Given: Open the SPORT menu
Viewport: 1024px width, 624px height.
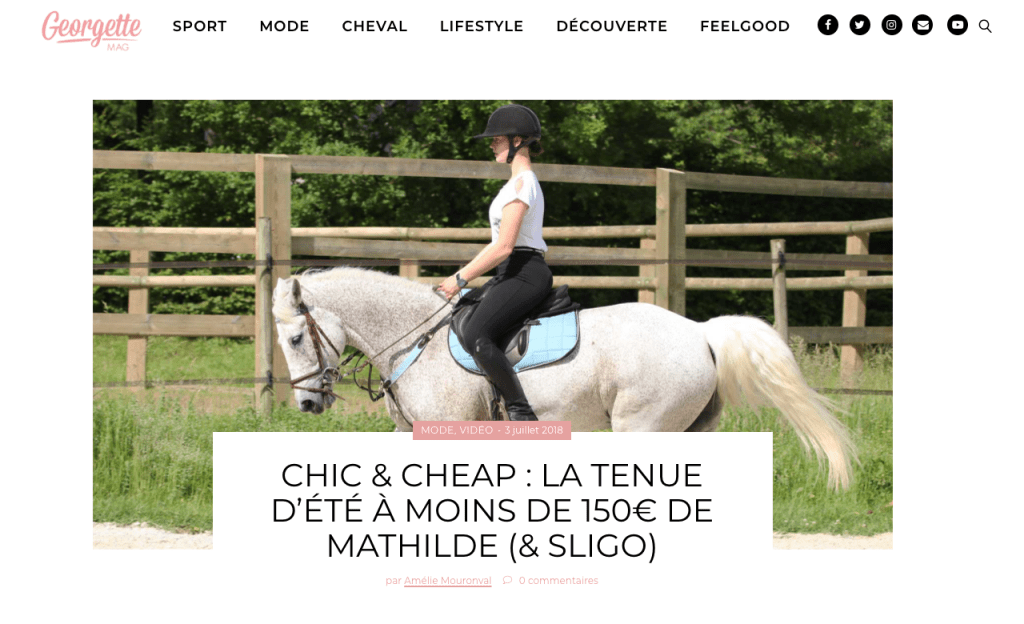Looking at the screenshot, I should point(200,26).
